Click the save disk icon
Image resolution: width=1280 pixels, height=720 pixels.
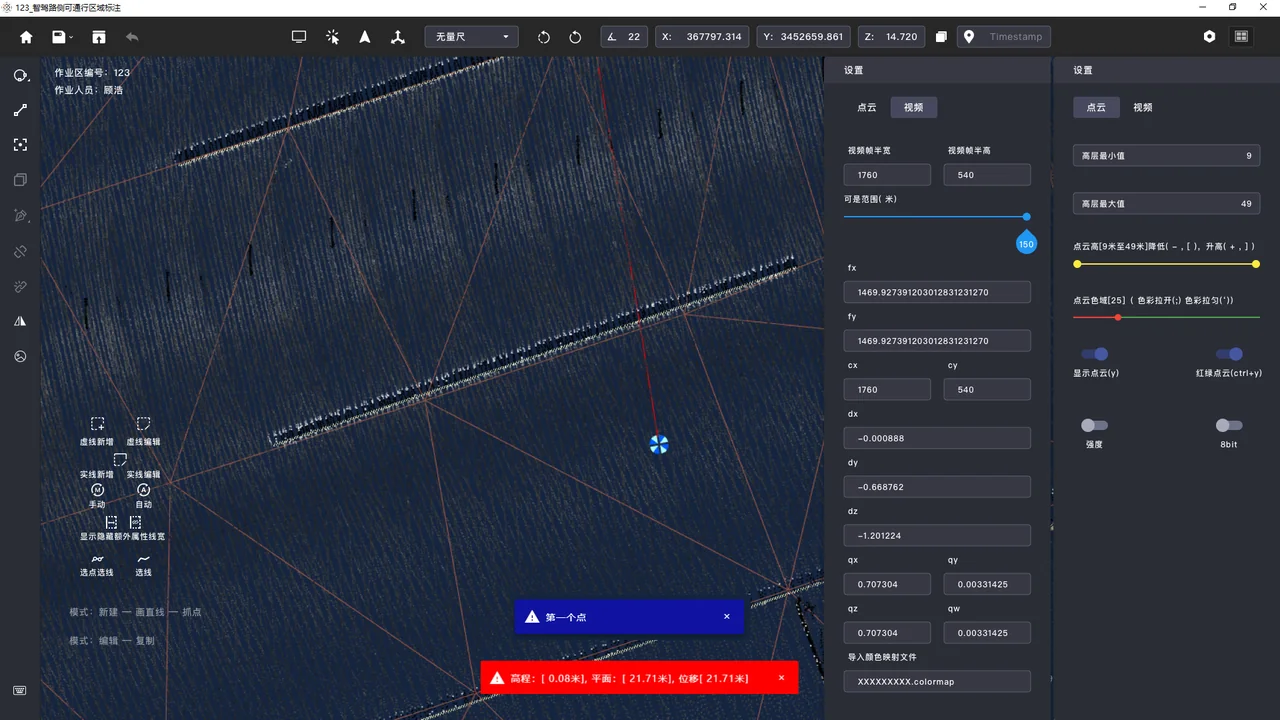point(59,37)
